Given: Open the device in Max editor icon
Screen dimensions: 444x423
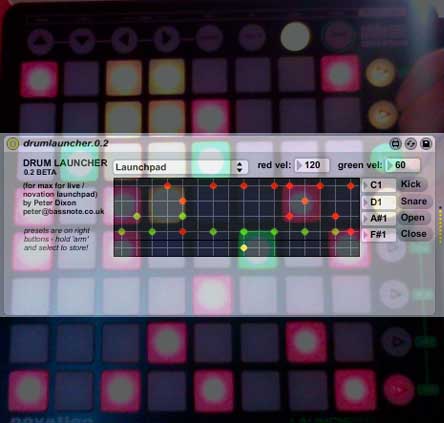Looking at the screenshot, I should tap(395, 144).
